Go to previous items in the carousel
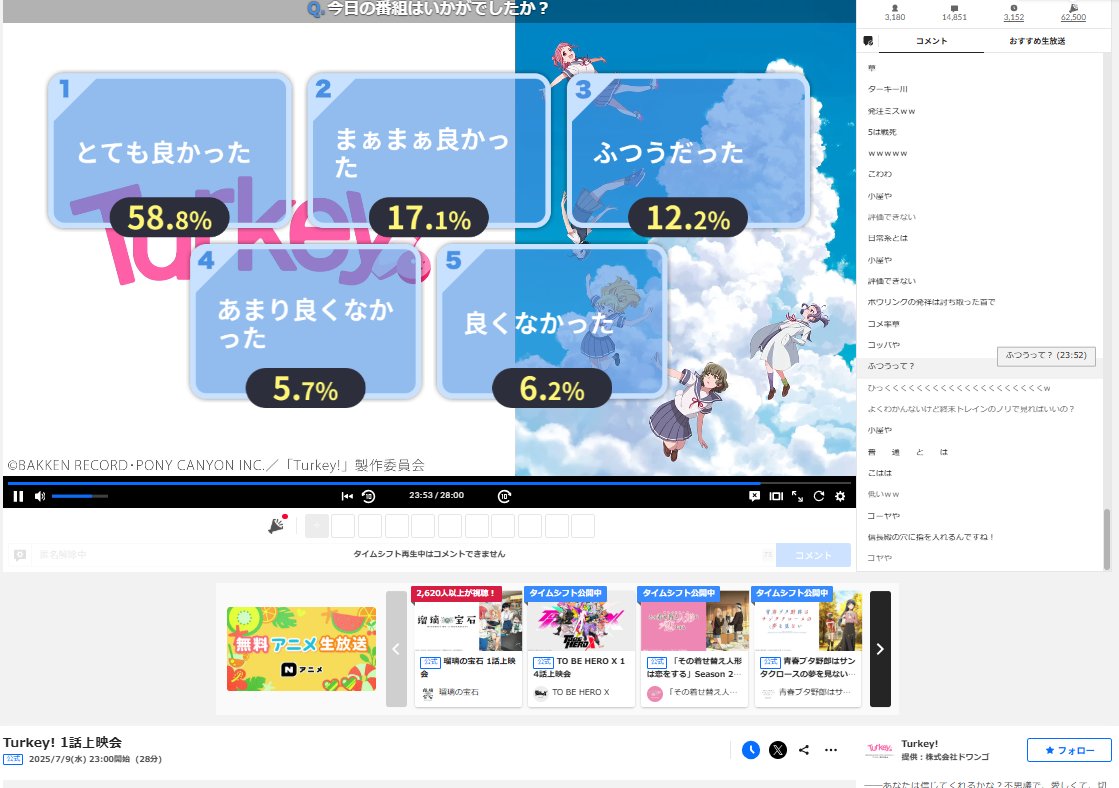 [396, 649]
